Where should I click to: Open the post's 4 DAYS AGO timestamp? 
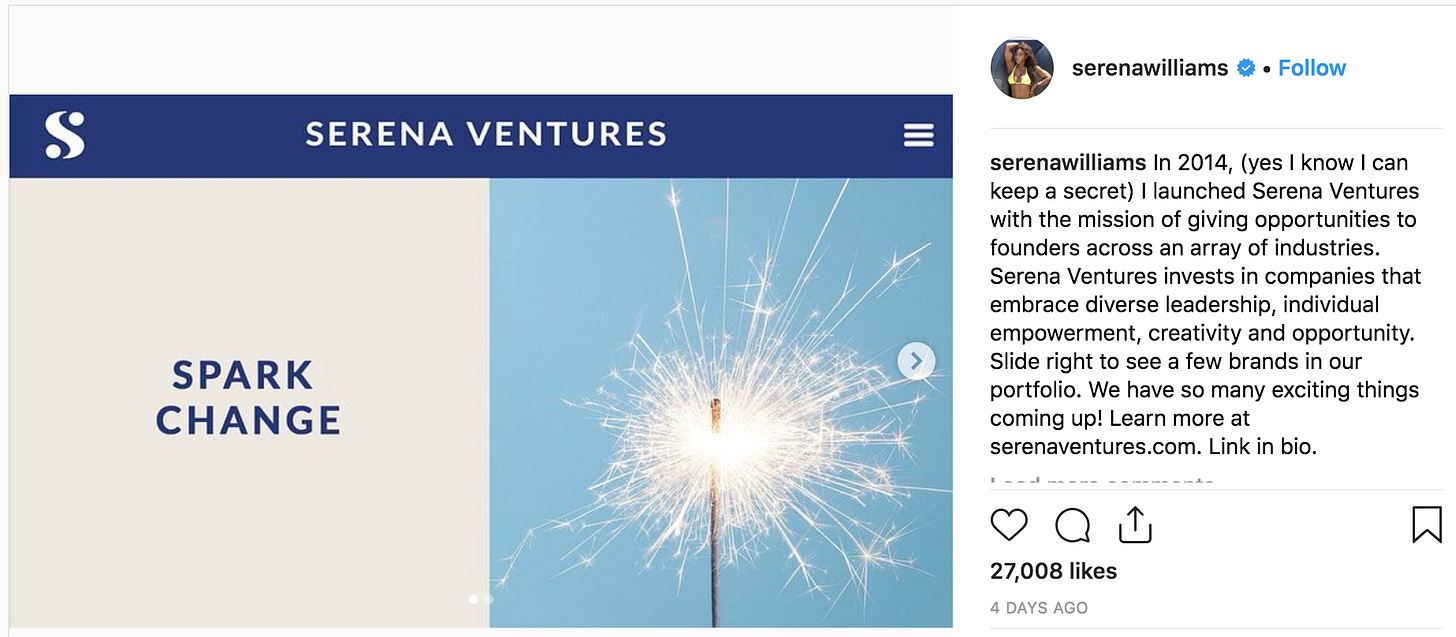pyautogui.click(x=1039, y=608)
